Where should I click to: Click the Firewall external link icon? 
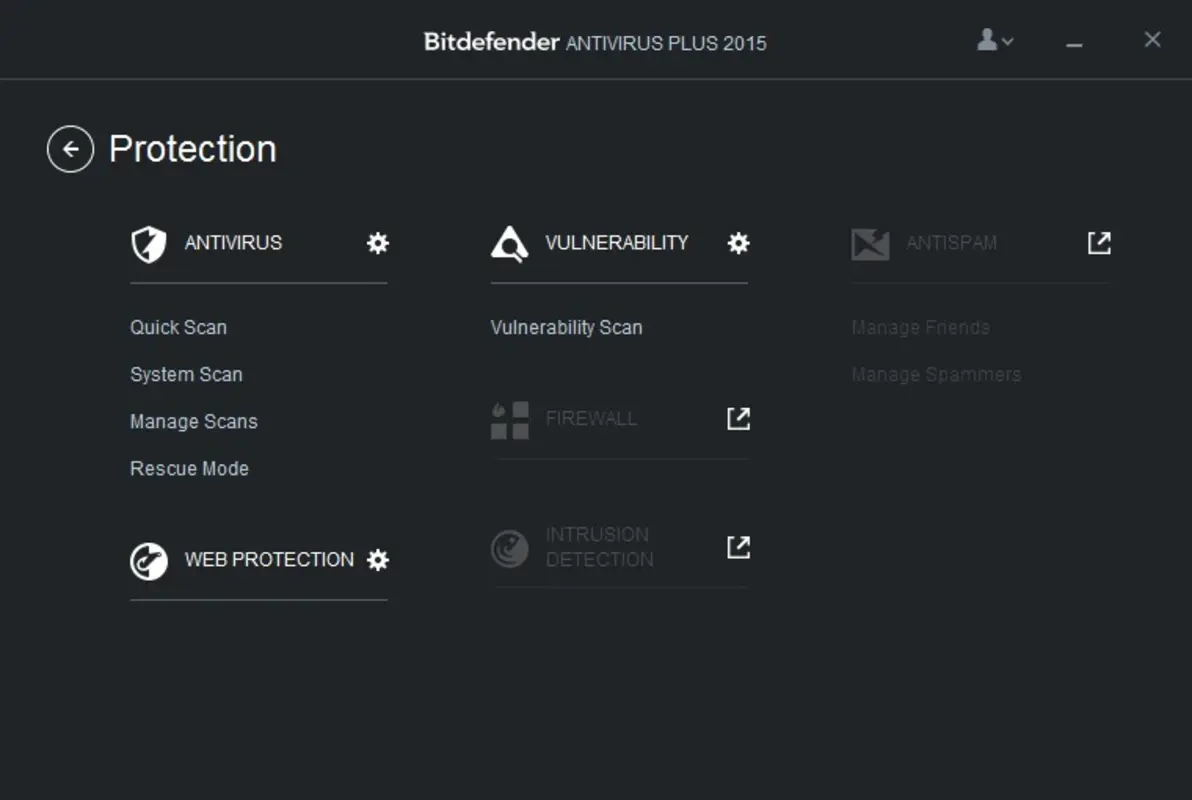pyautogui.click(x=737, y=418)
